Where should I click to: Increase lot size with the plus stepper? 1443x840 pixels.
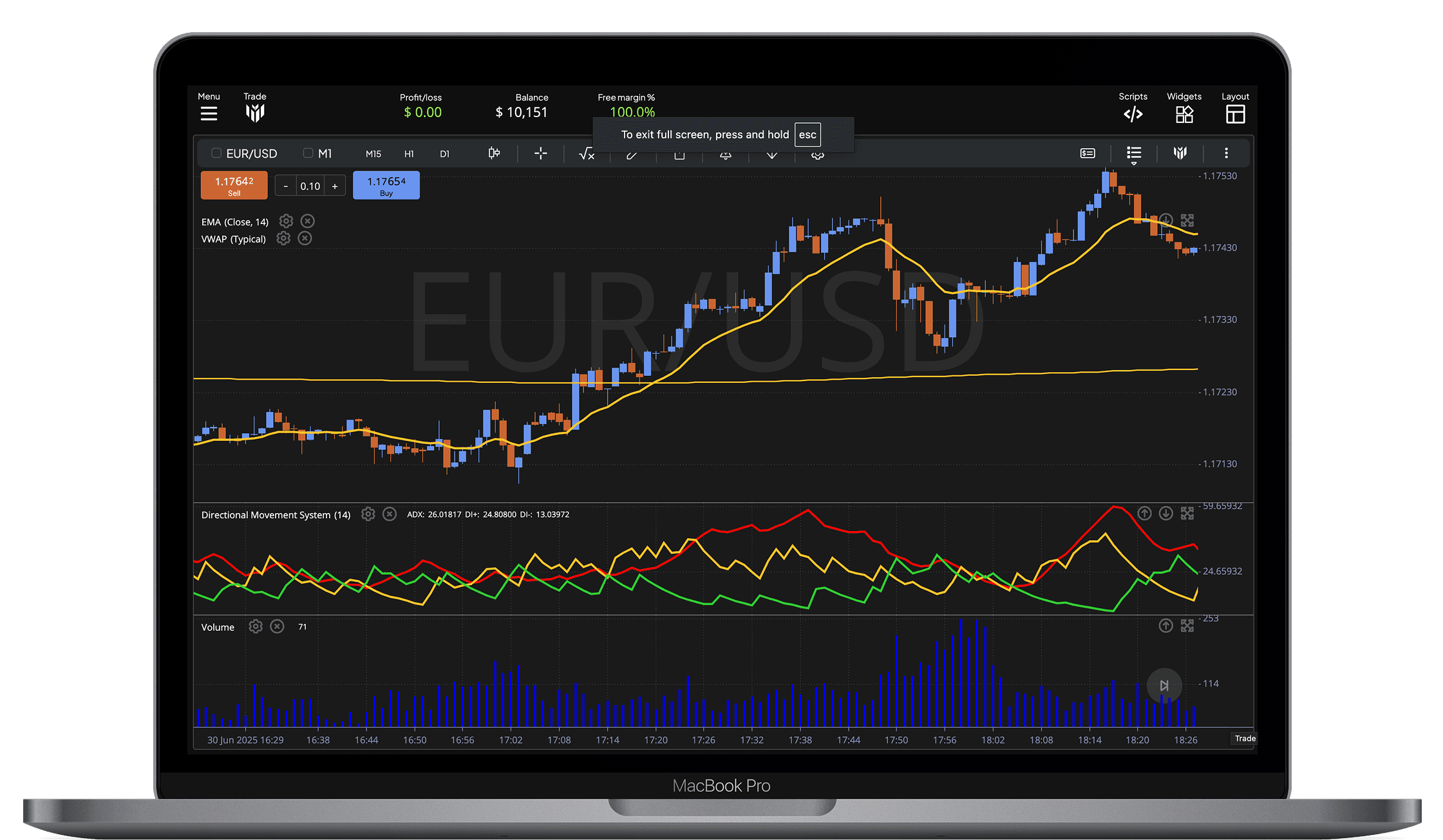tap(335, 185)
